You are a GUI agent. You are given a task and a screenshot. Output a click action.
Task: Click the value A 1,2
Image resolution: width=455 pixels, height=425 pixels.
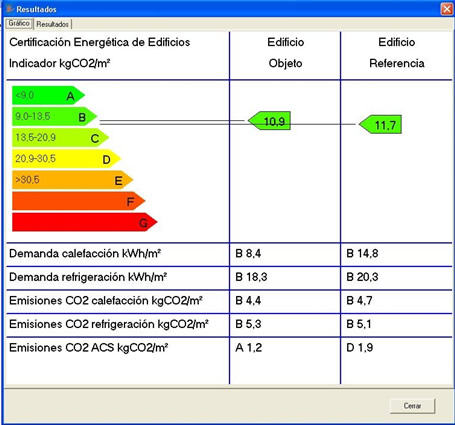[248, 348]
